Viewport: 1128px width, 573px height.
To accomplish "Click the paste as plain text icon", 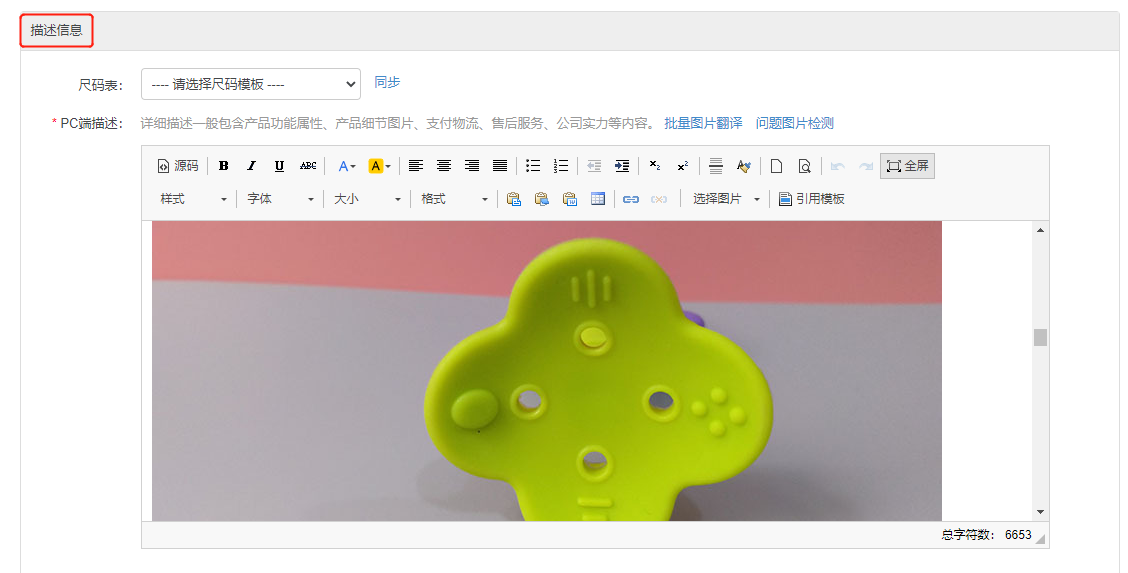I will pyautogui.click(x=542, y=199).
